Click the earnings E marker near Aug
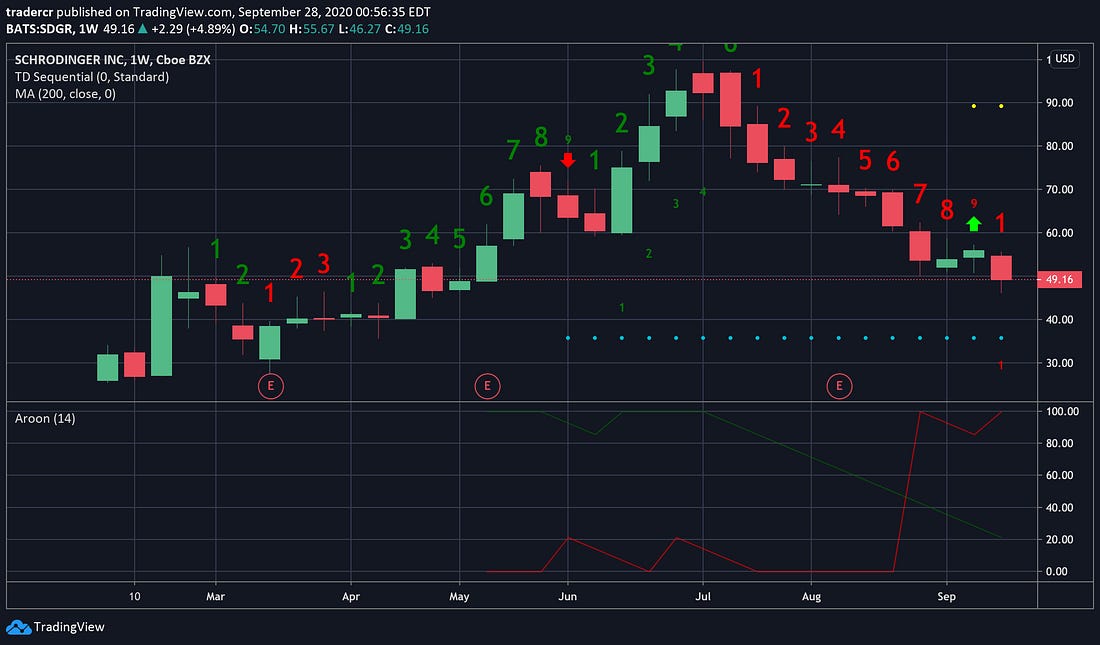Viewport: 1100px width, 645px height. click(839, 386)
